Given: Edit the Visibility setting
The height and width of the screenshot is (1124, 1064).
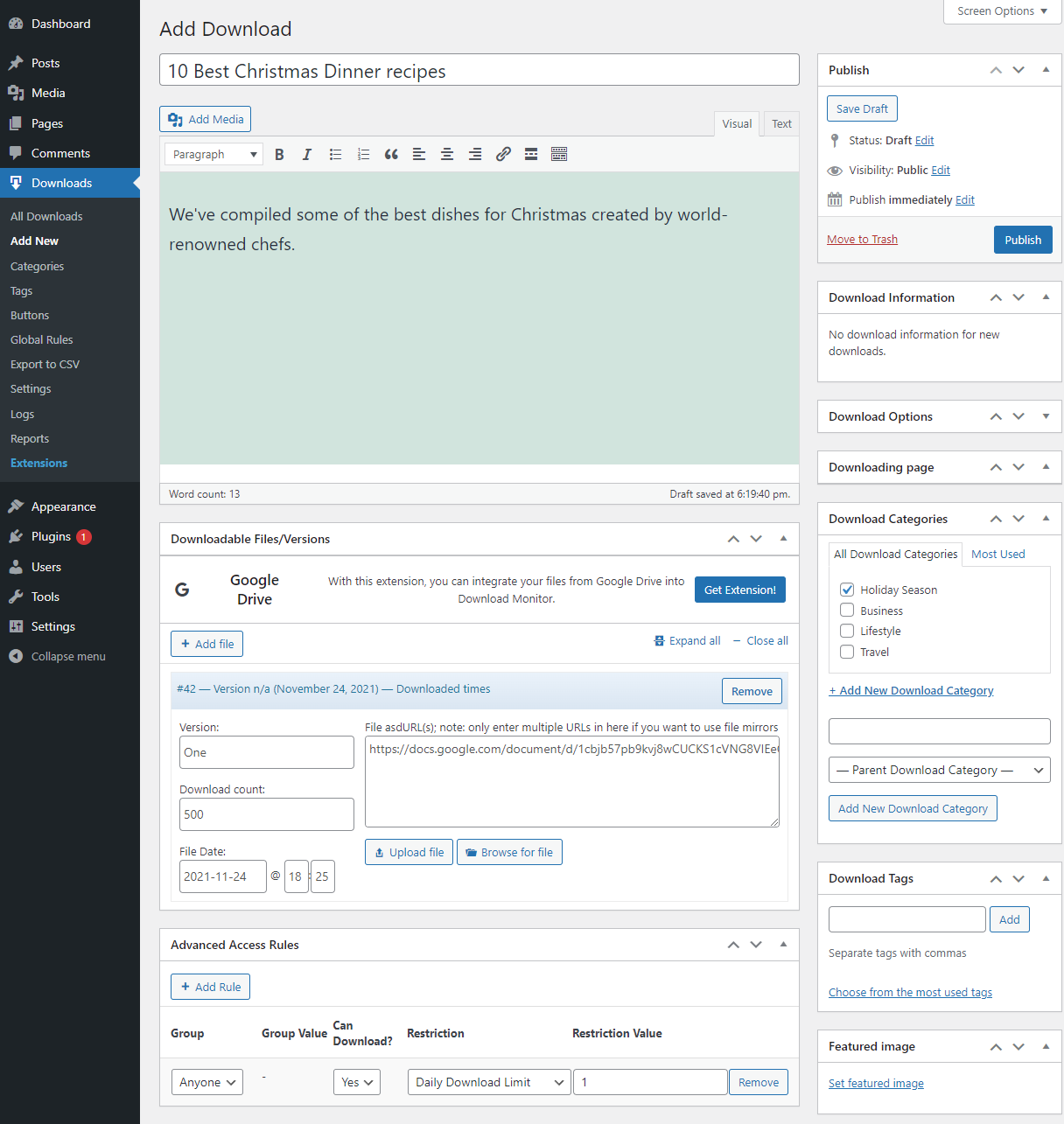Looking at the screenshot, I should [x=941, y=171].
